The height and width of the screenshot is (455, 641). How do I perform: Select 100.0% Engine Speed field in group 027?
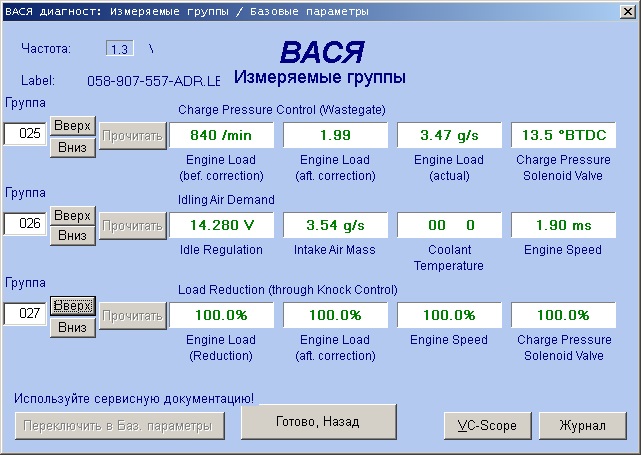tap(449, 315)
